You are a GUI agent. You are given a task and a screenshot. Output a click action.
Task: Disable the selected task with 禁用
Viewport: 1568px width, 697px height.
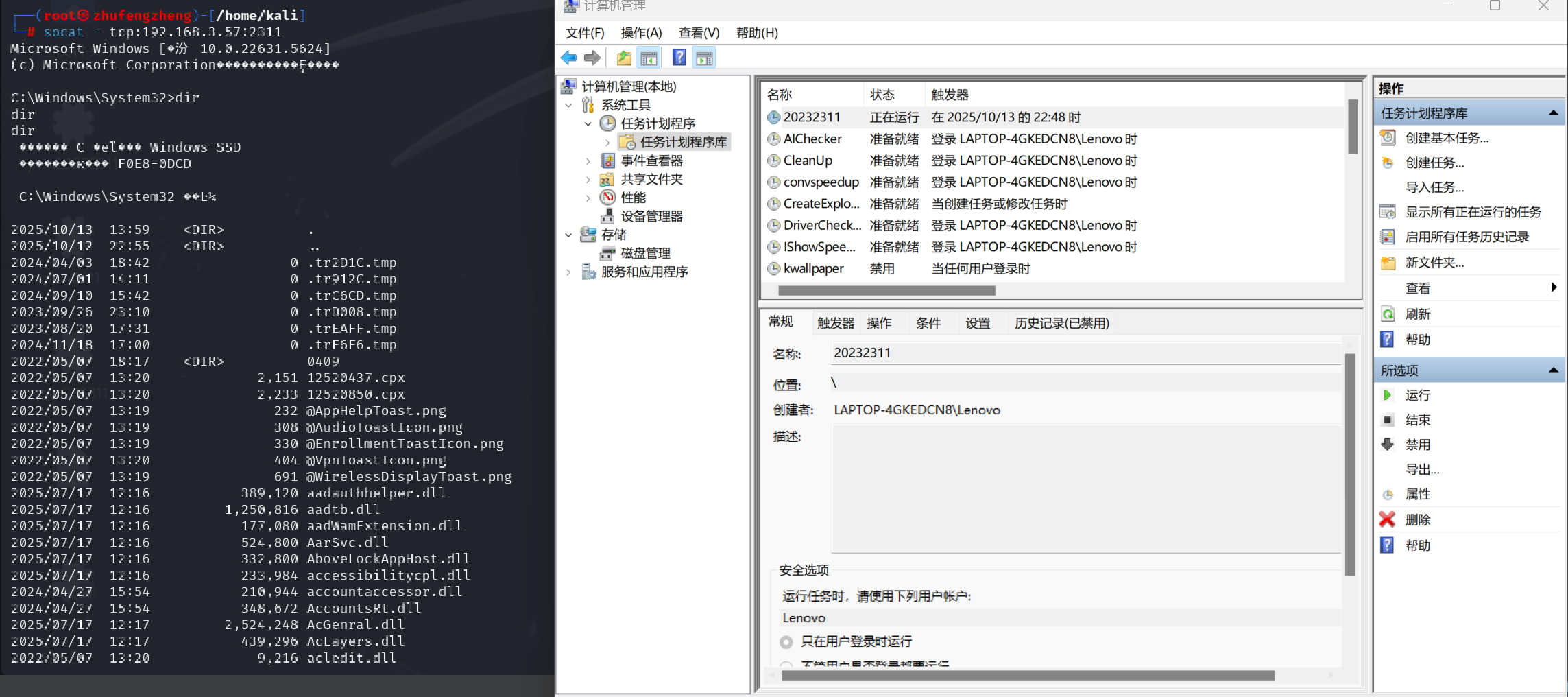1417,445
